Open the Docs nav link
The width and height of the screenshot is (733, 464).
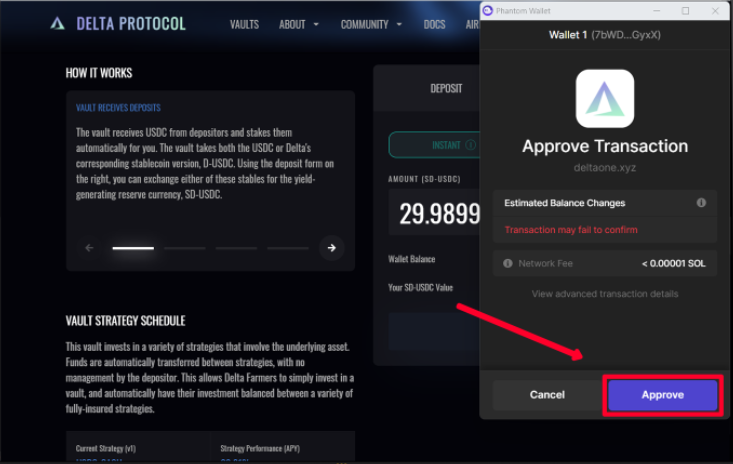coord(434,24)
